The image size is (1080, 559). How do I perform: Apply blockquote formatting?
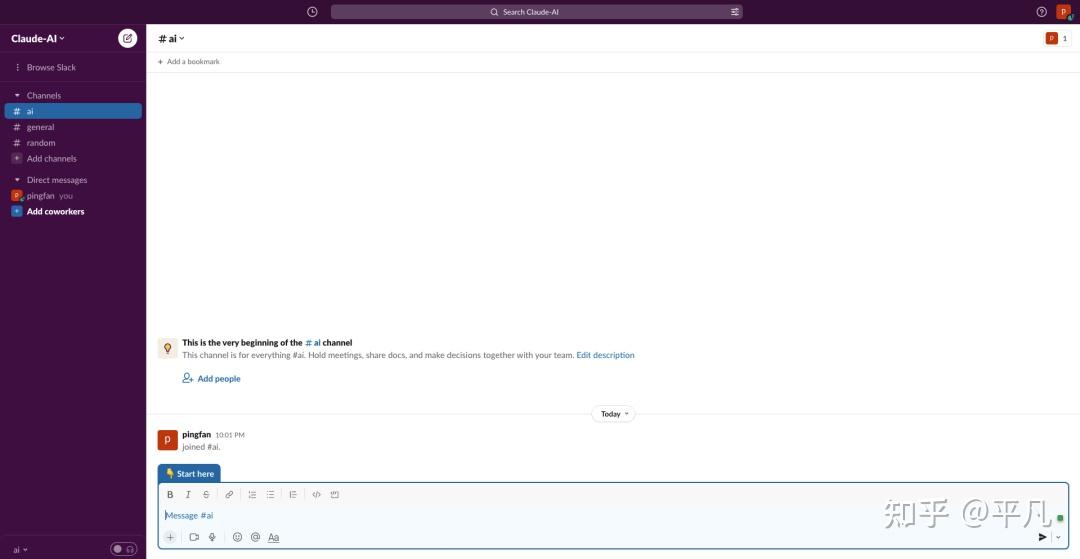(293, 494)
